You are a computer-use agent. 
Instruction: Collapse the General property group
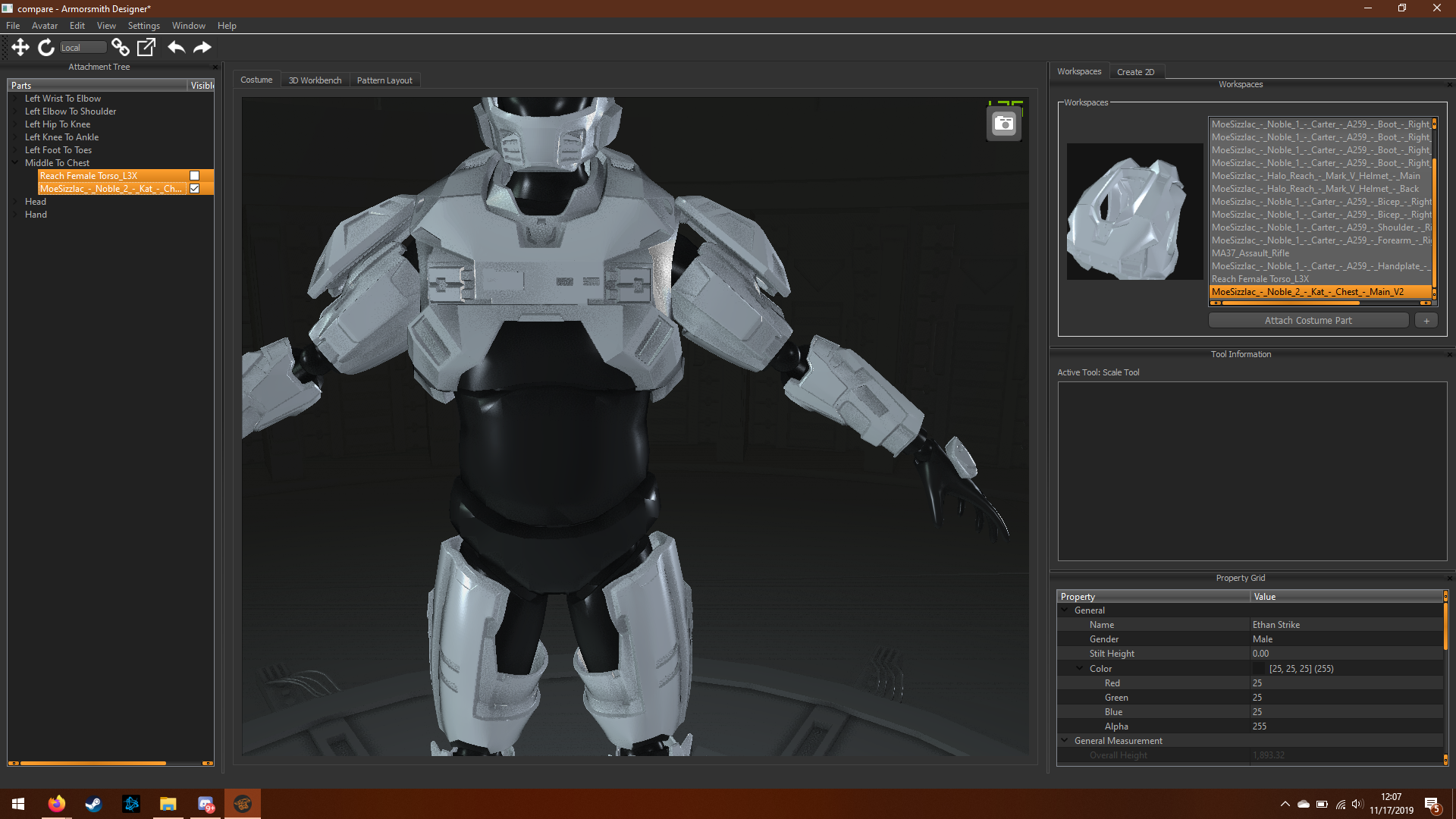pos(1065,610)
